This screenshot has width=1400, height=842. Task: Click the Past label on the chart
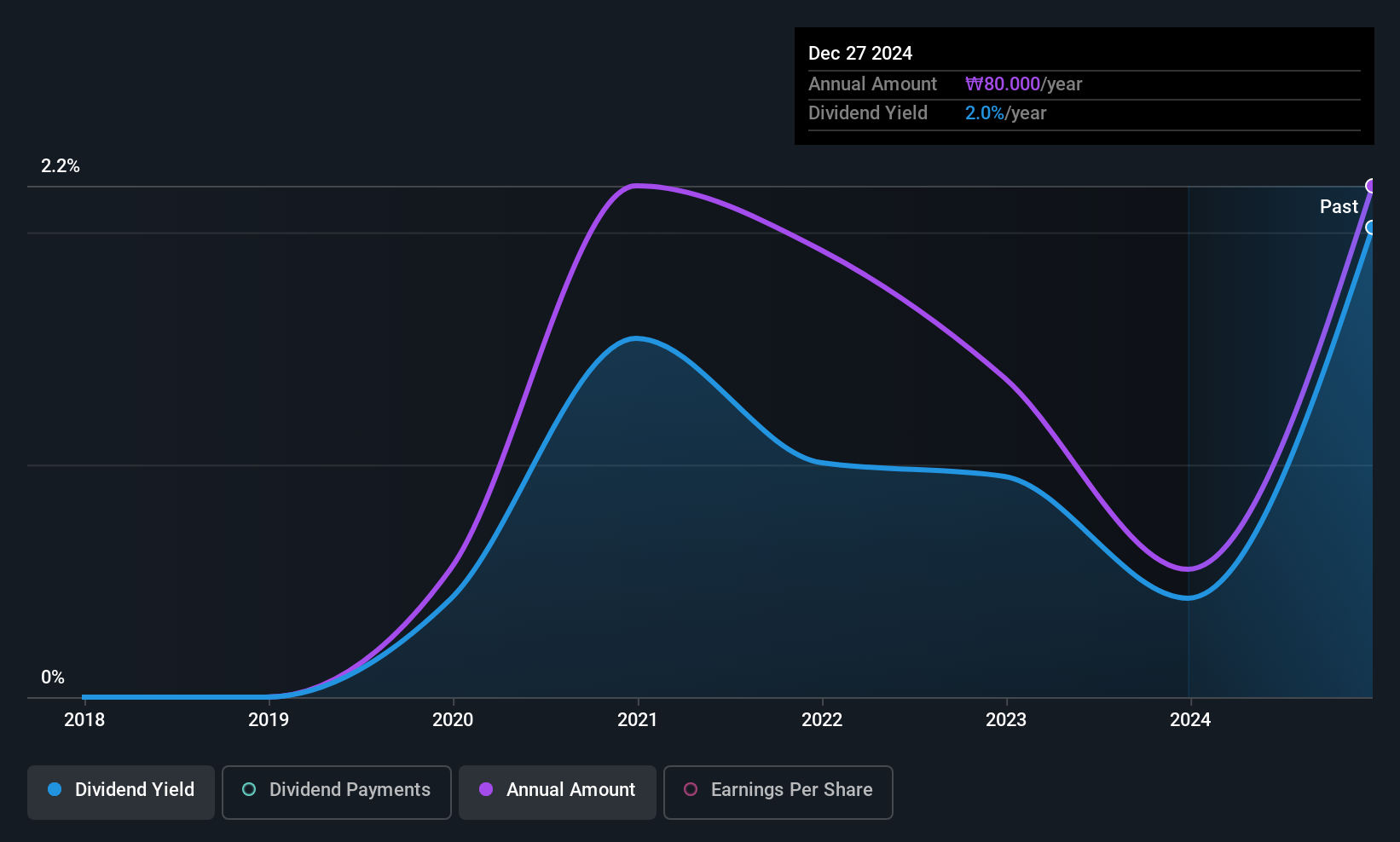(x=1339, y=206)
